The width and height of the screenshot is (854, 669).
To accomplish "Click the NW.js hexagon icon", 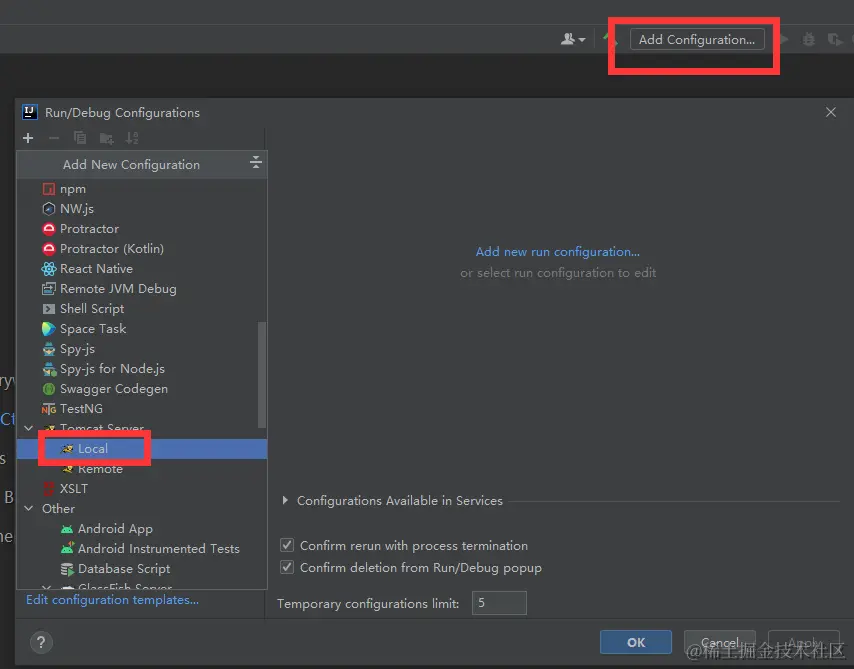I will click(x=49, y=209).
